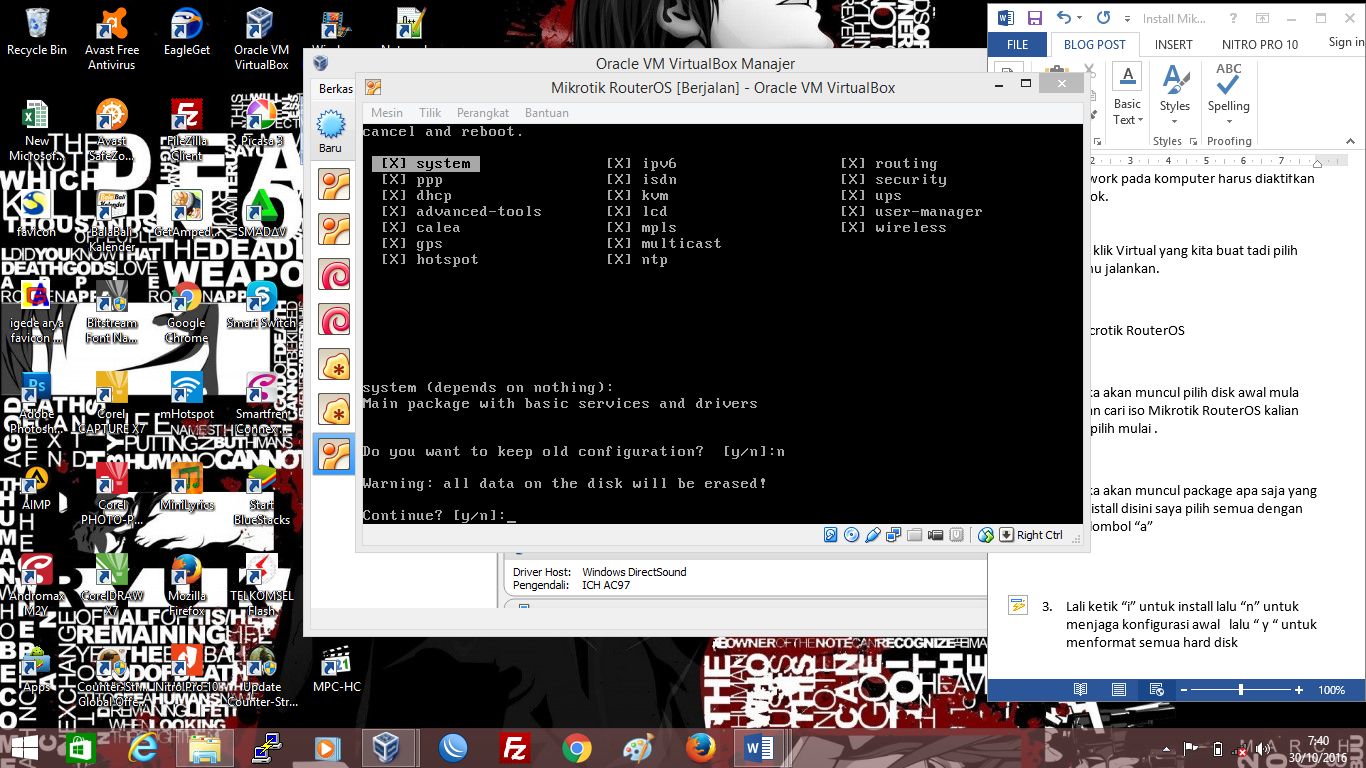1366x768 pixels.
Task: Open Internet Explorer from the taskbar
Action: 143,748
